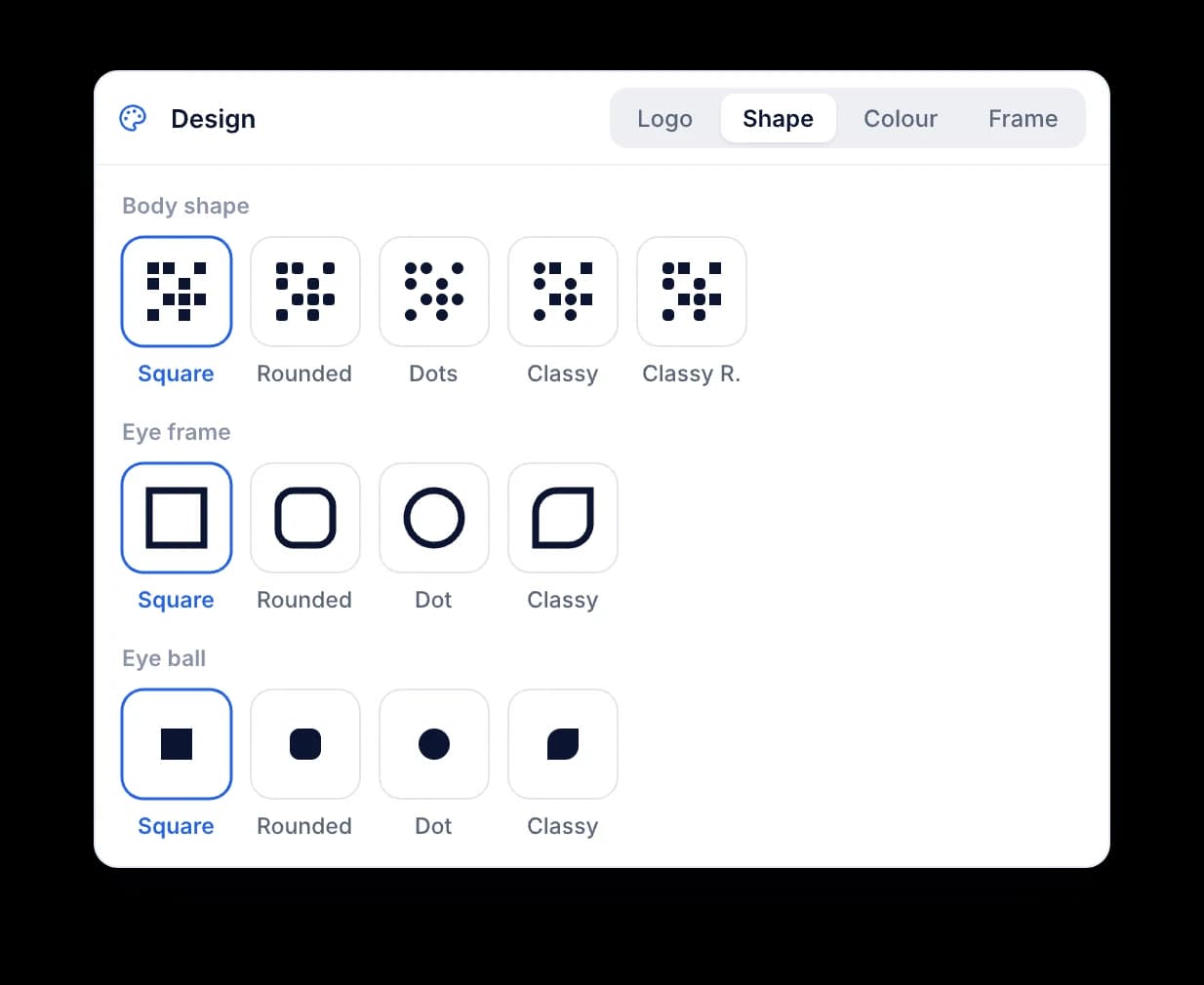Click the Dot label under Eye frame
The width and height of the screenshot is (1204, 985).
pyautogui.click(x=433, y=600)
